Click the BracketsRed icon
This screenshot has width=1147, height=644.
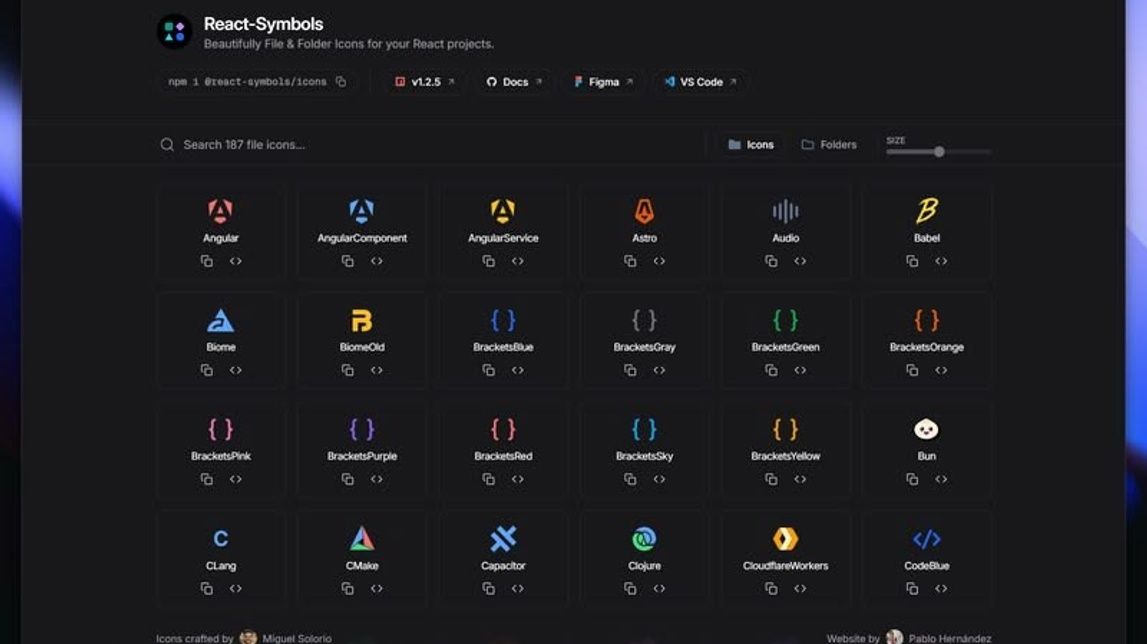point(503,429)
